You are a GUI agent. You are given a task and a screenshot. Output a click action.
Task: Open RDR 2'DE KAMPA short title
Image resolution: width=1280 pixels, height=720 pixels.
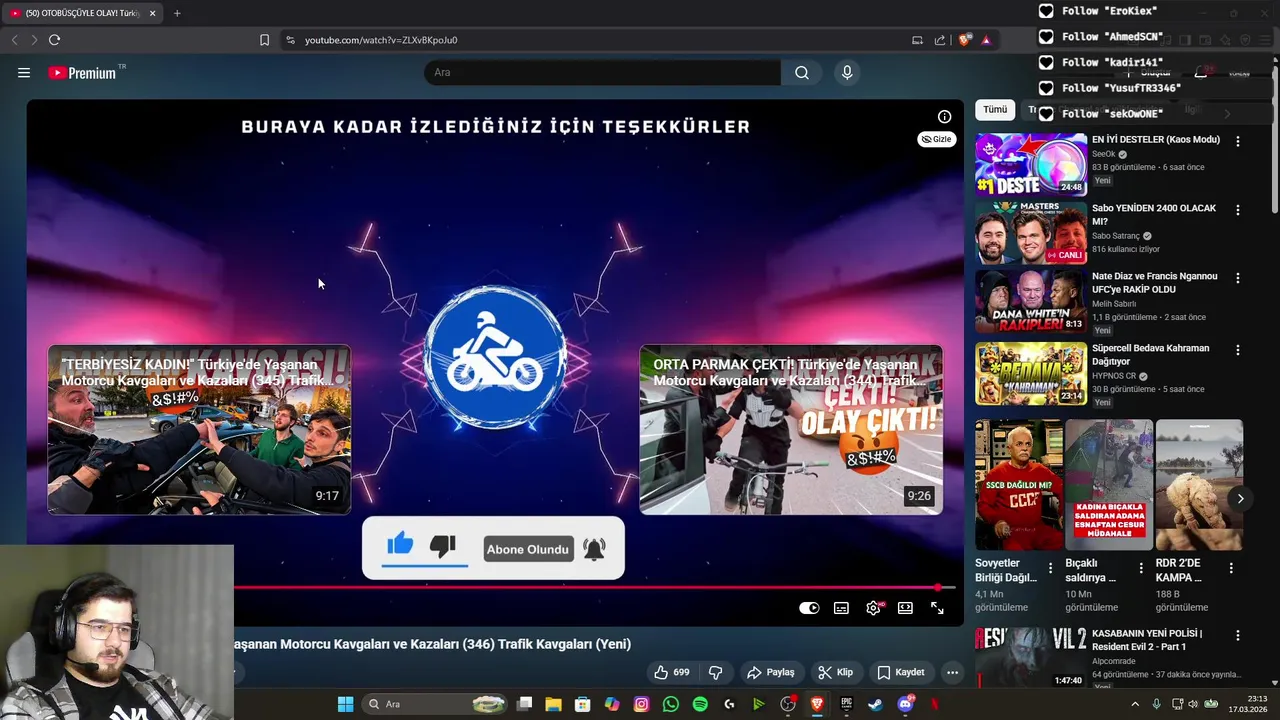(1179, 570)
